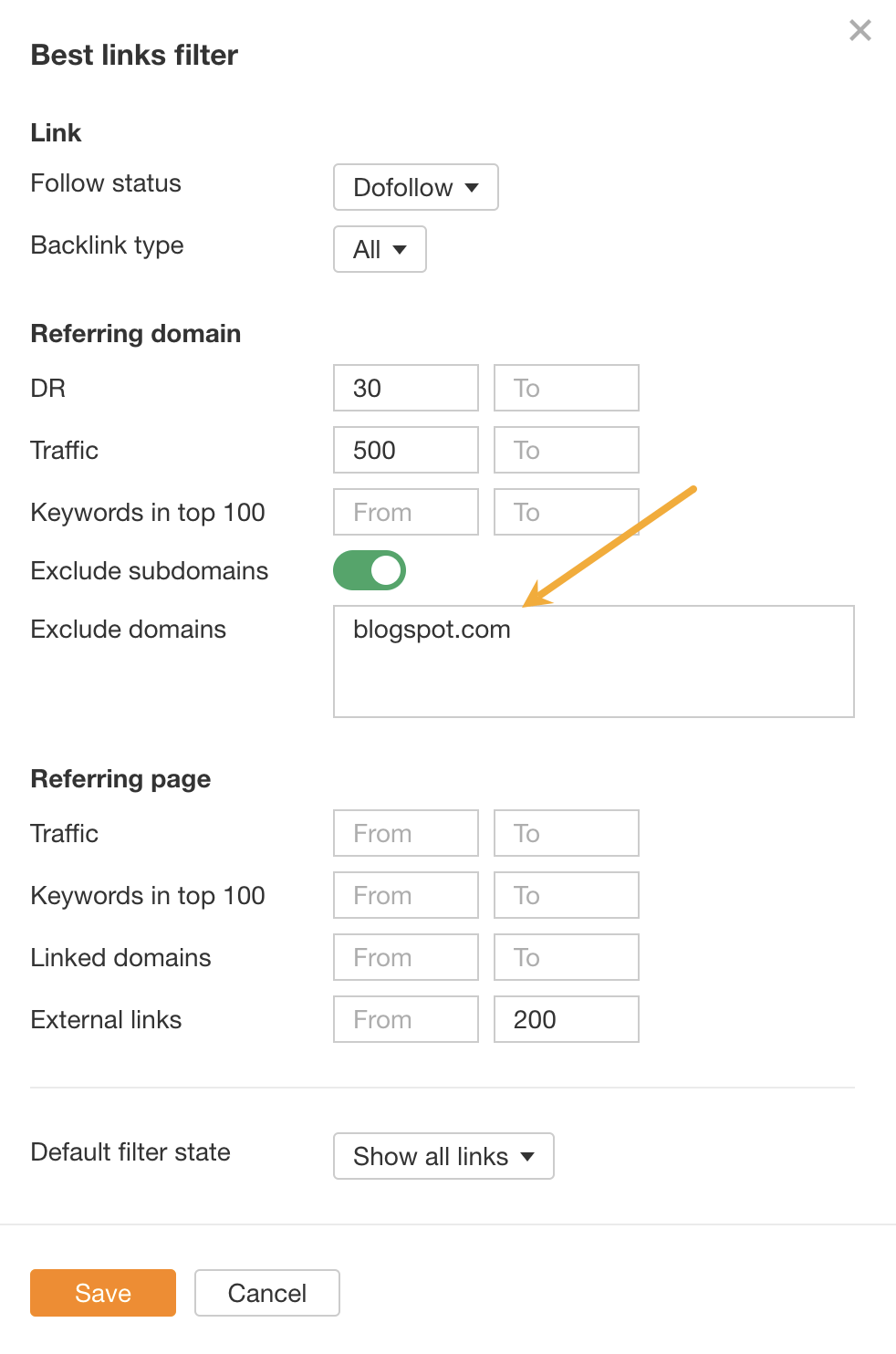896x1354 pixels.
Task: Click the External links From field
Action: 405,1019
